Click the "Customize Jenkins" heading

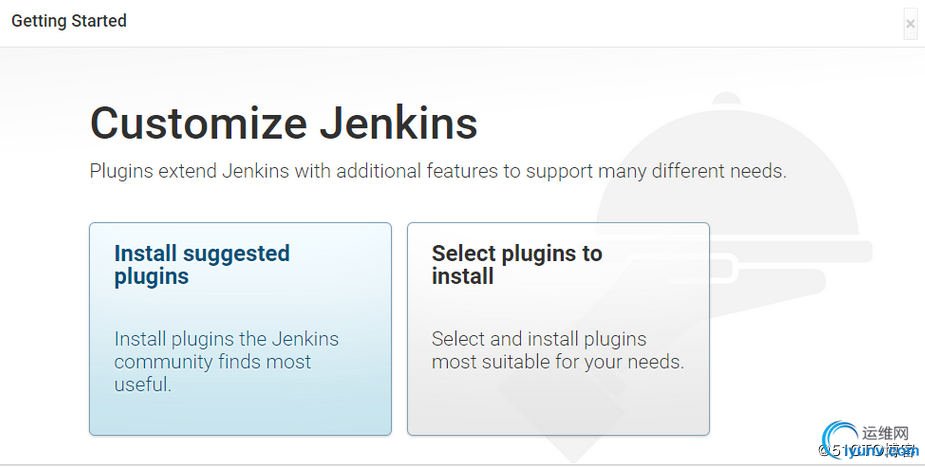(x=284, y=123)
